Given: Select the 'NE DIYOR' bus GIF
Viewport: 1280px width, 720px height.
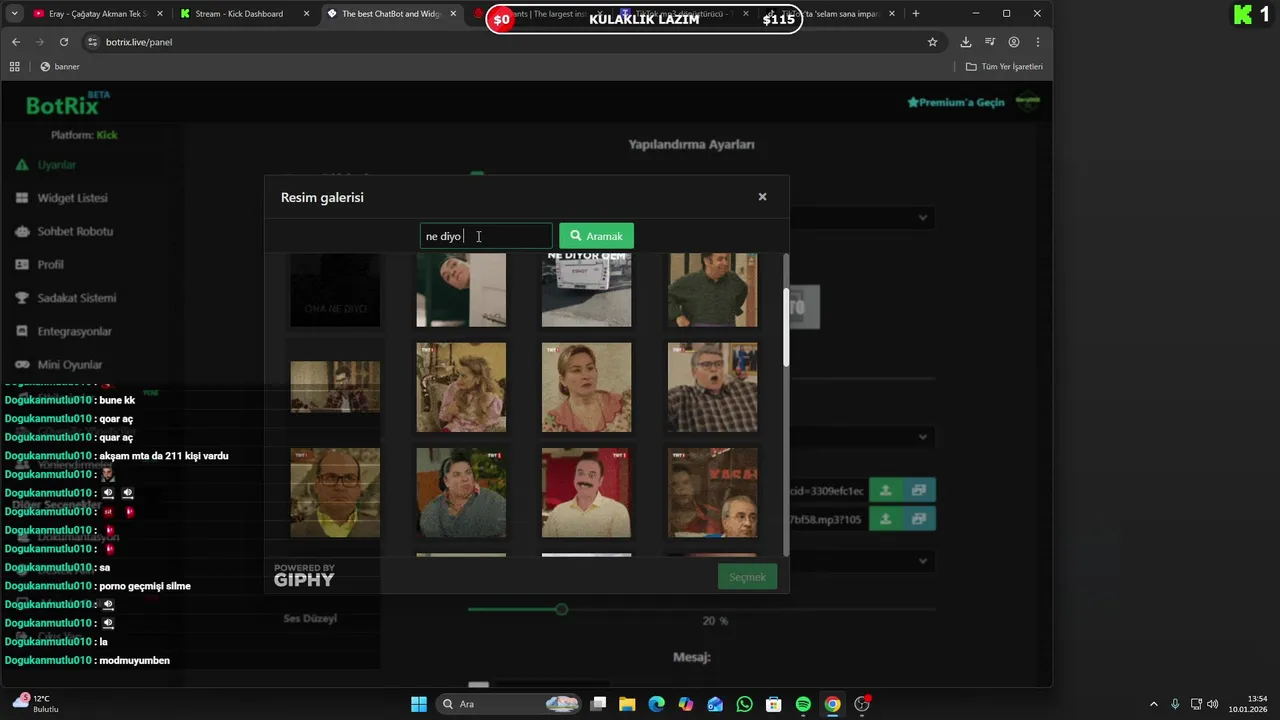Looking at the screenshot, I should pos(586,289).
